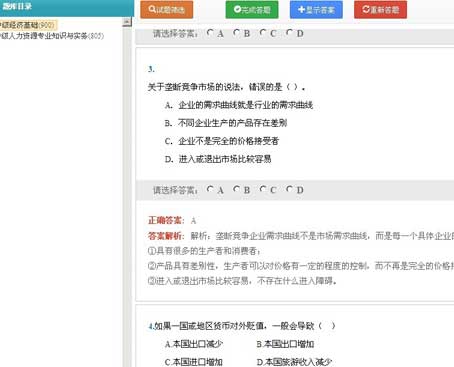
Task: Click the 题库目录 sidebar header
Action: pyautogui.click(x=67, y=7)
